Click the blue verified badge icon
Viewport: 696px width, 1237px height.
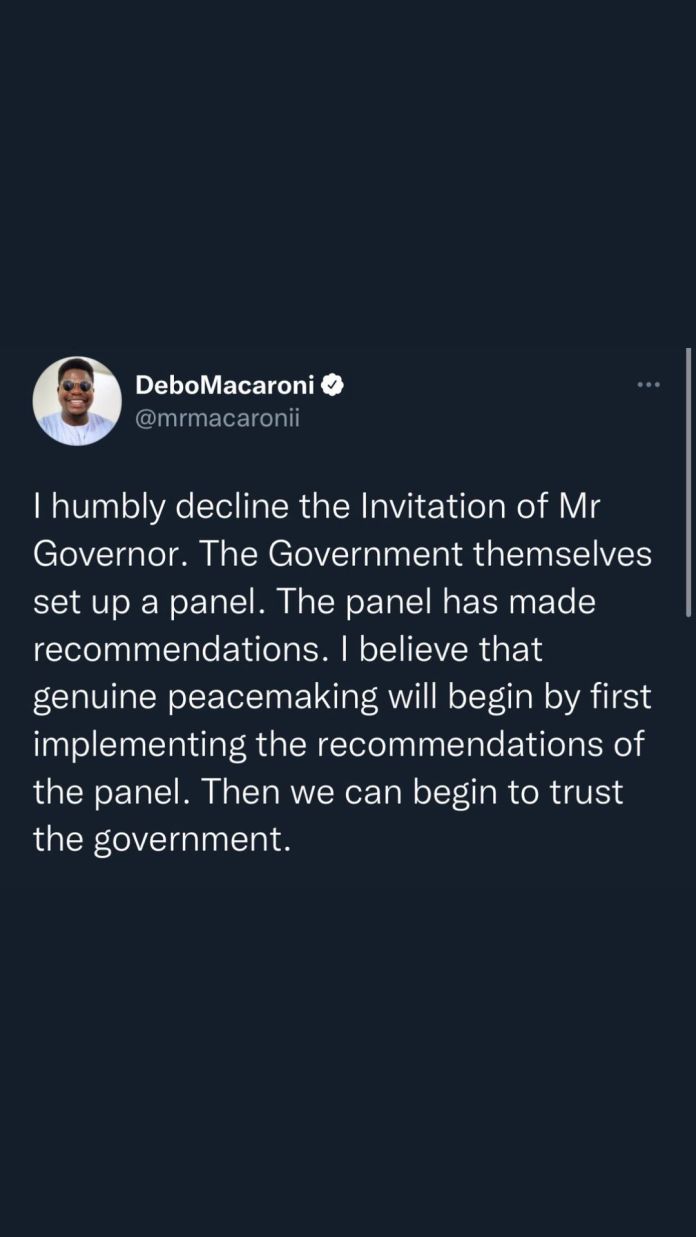click(x=333, y=384)
